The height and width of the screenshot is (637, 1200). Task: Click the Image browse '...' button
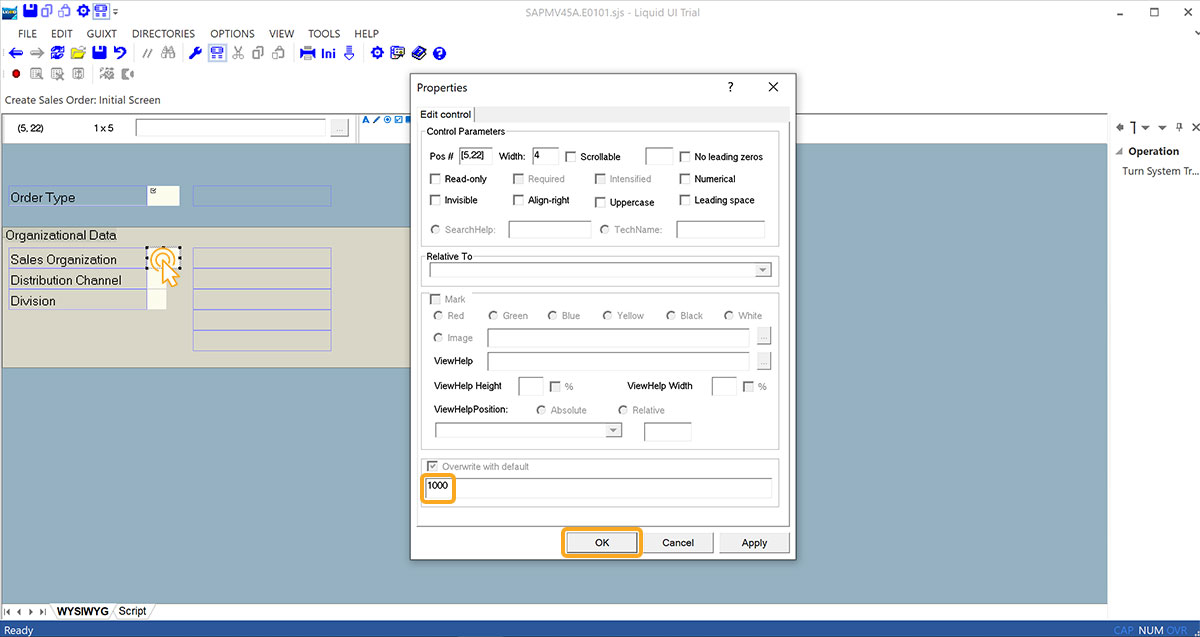(x=764, y=338)
